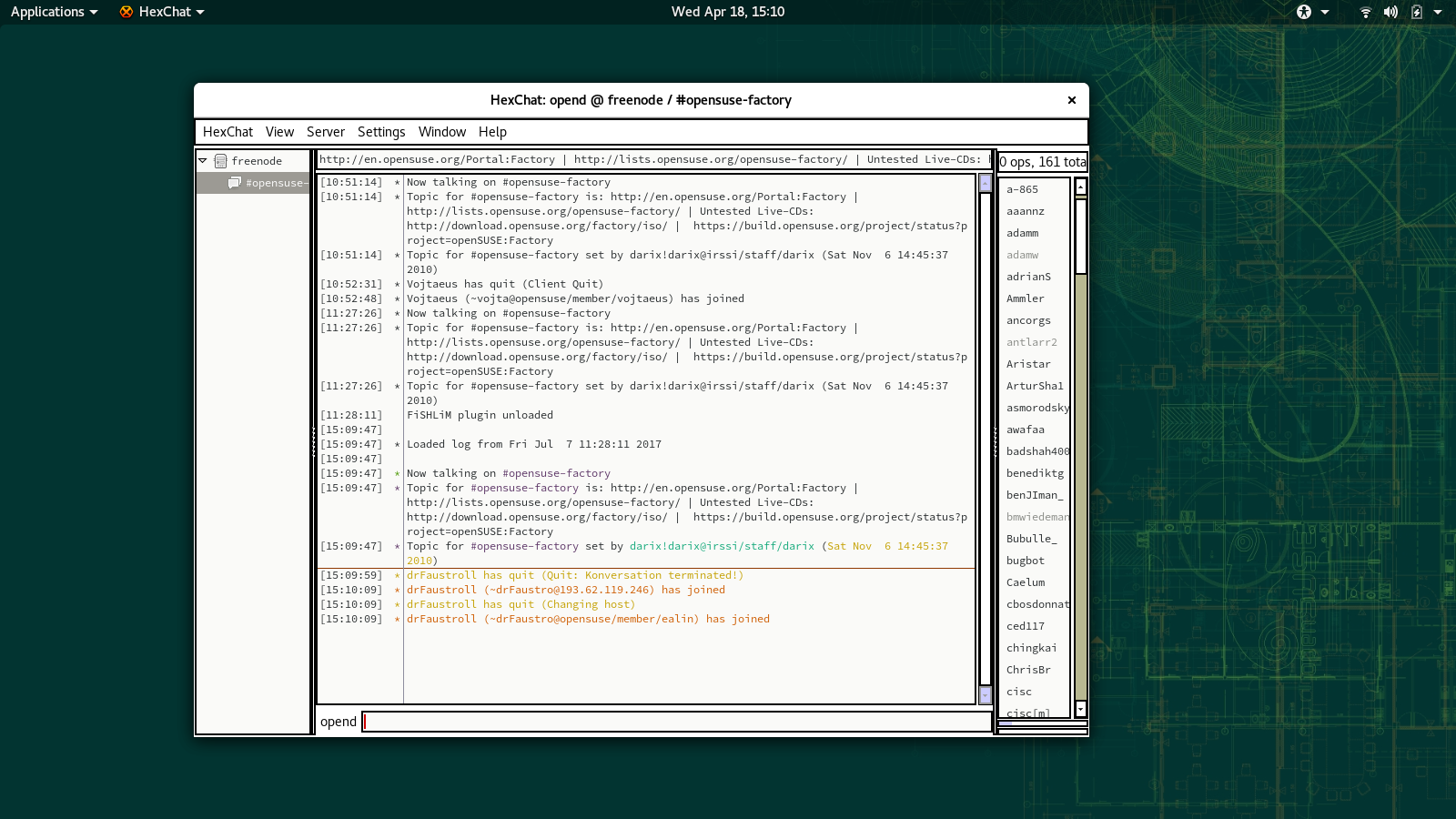Screen dimensions: 1456x819
Task: Open the Server menu
Action: click(x=325, y=132)
